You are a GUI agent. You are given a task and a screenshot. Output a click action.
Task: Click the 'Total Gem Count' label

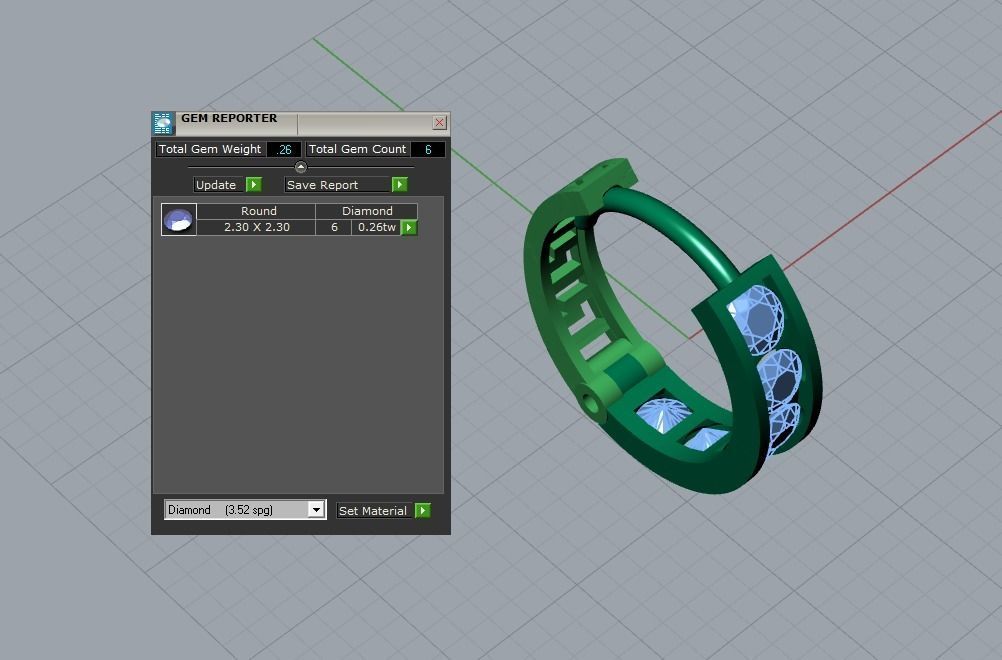pyautogui.click(x=357, y=150)
